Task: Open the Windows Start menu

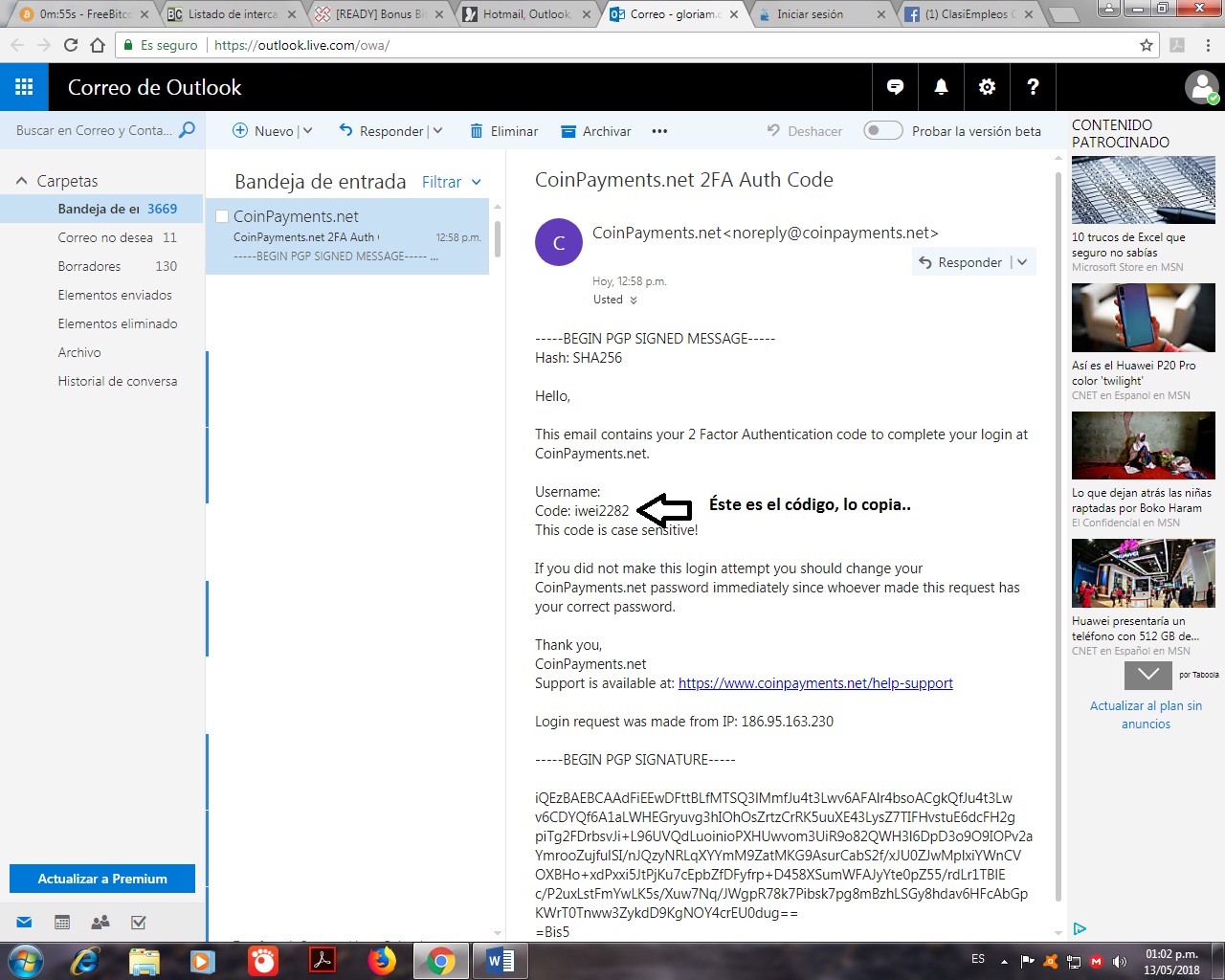Action: tap(25, 961)
